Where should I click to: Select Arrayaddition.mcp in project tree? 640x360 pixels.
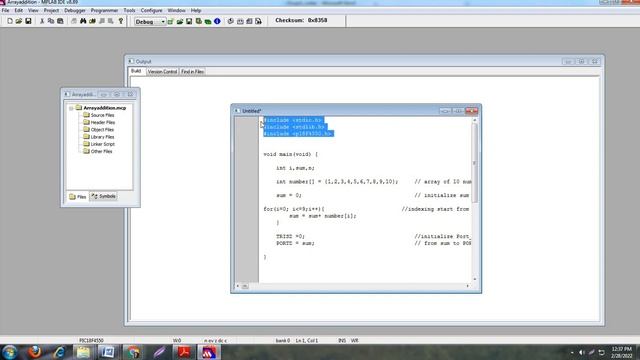pos(104,108)
